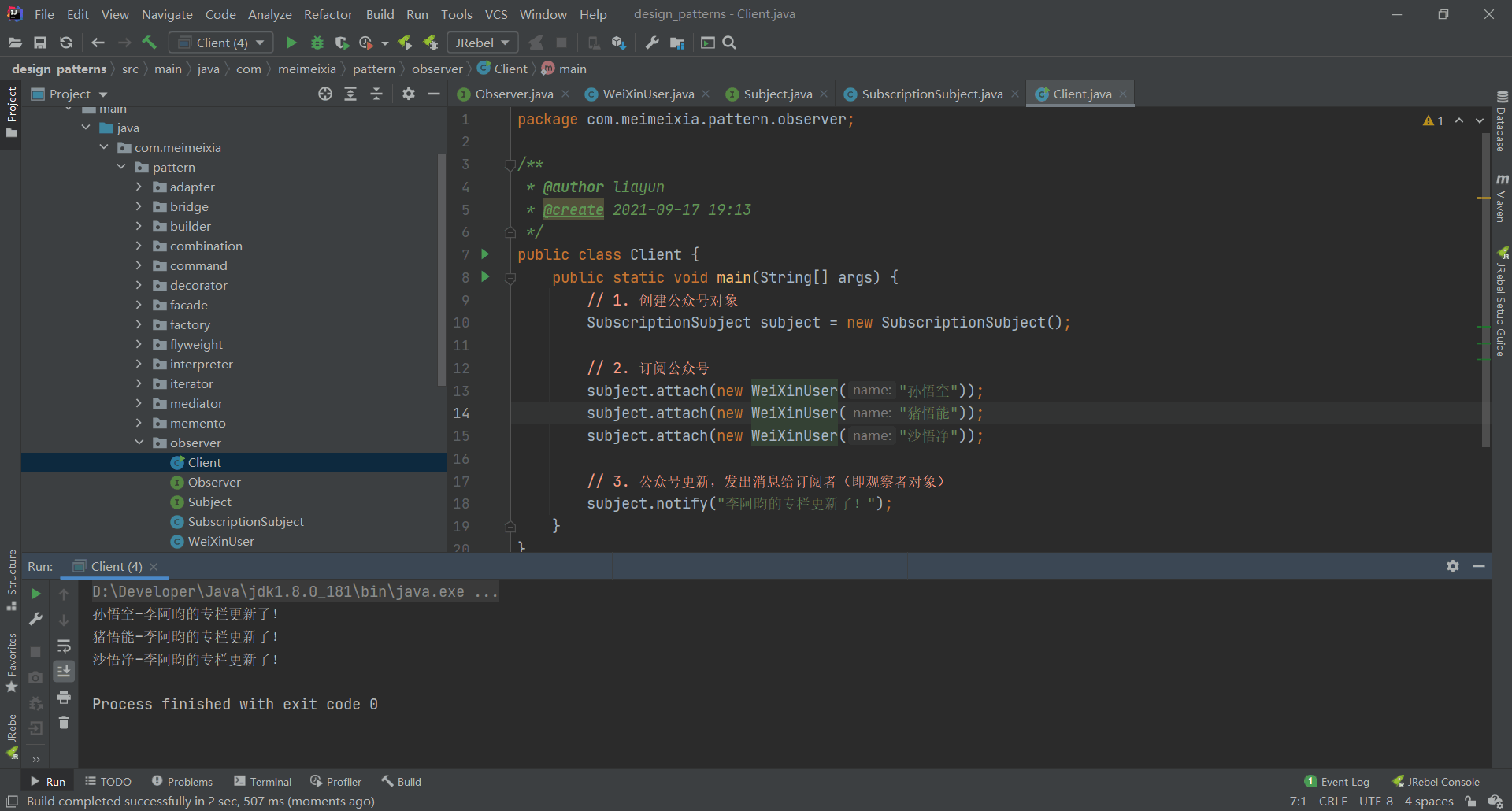Synchronize files with the refresh icon
This screenshot has width=1512, height=811.
tap(66, 43)
